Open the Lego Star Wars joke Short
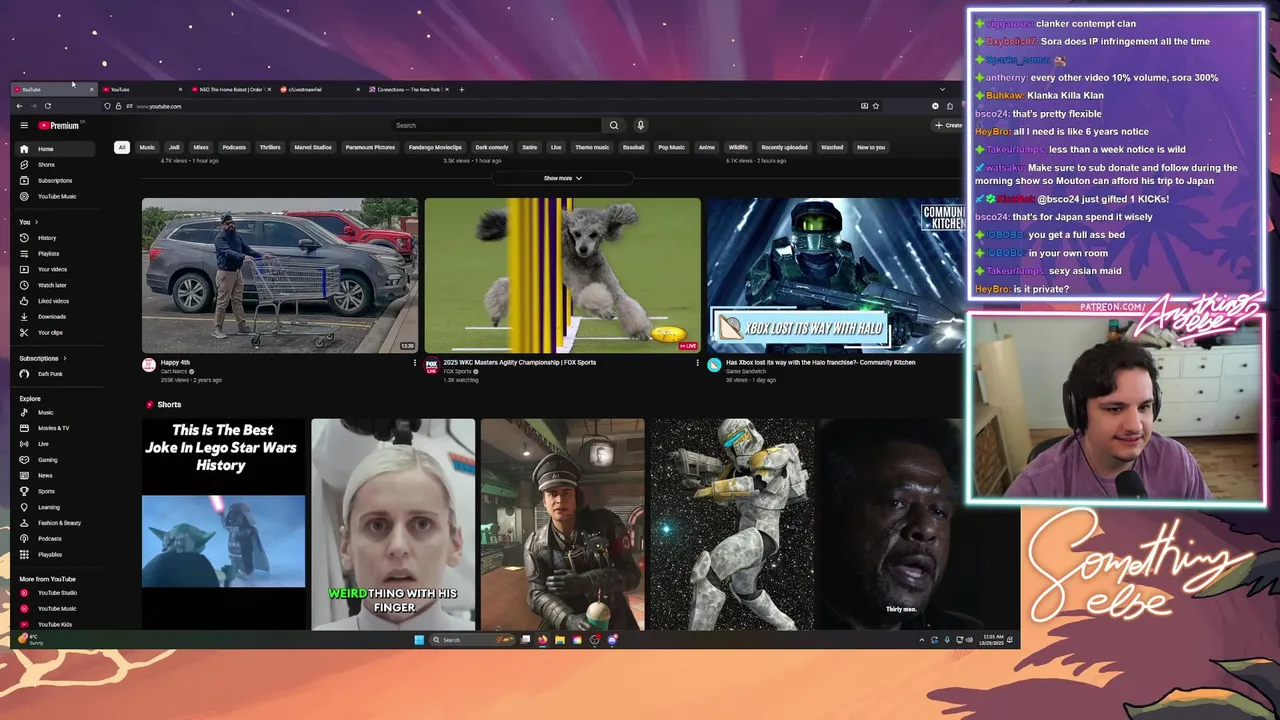Screen dimensions: 1280x720 click(x=223, y=524)
